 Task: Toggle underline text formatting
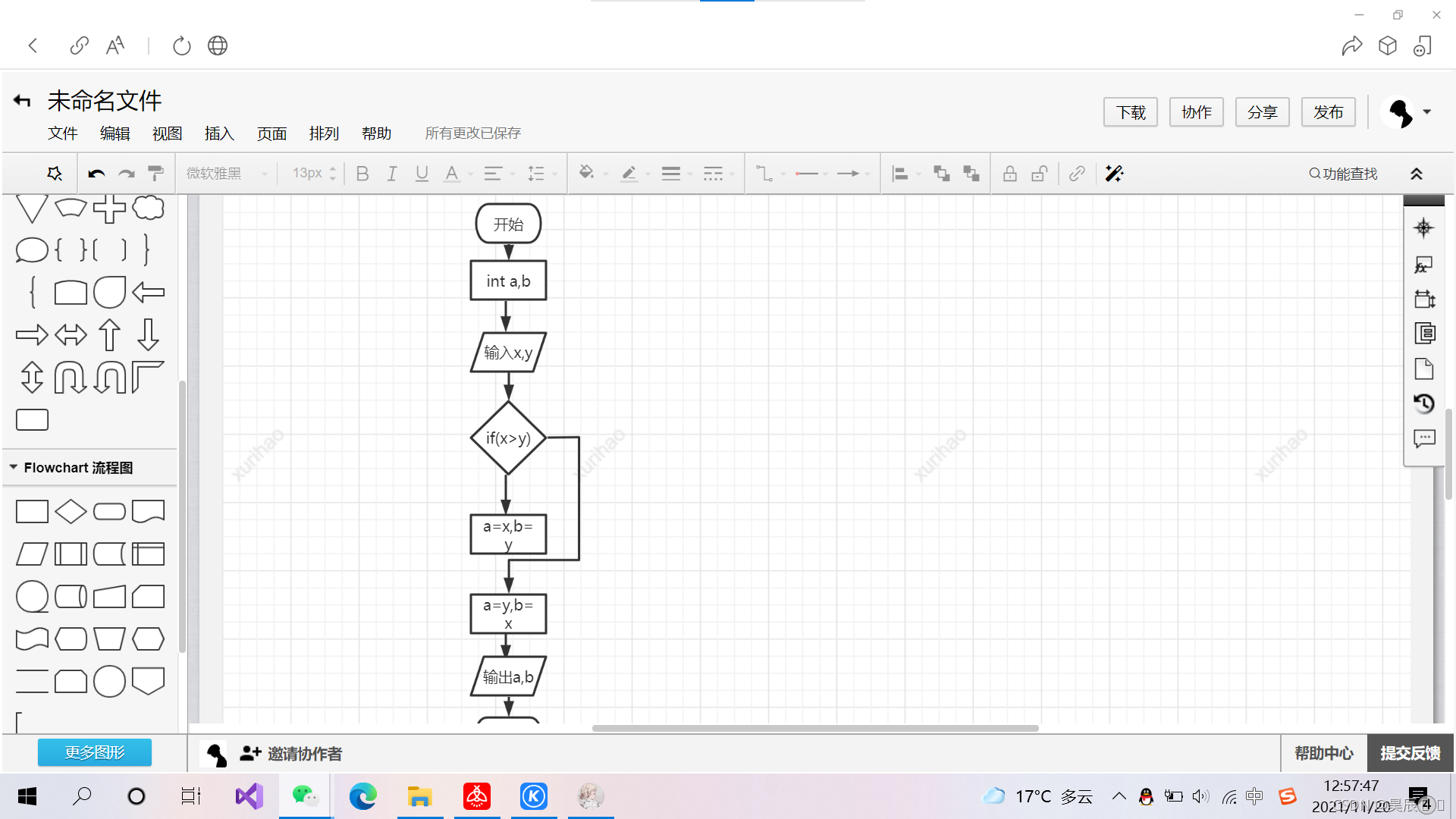tap(422, 174)
